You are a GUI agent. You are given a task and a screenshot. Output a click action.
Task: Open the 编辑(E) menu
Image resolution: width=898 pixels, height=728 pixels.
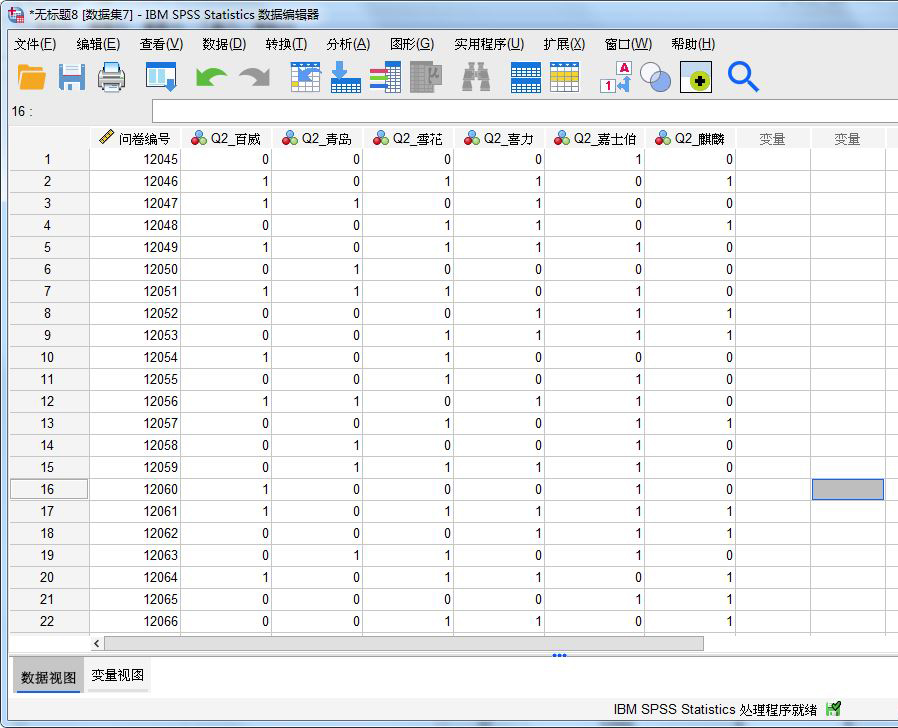[98, 44]
